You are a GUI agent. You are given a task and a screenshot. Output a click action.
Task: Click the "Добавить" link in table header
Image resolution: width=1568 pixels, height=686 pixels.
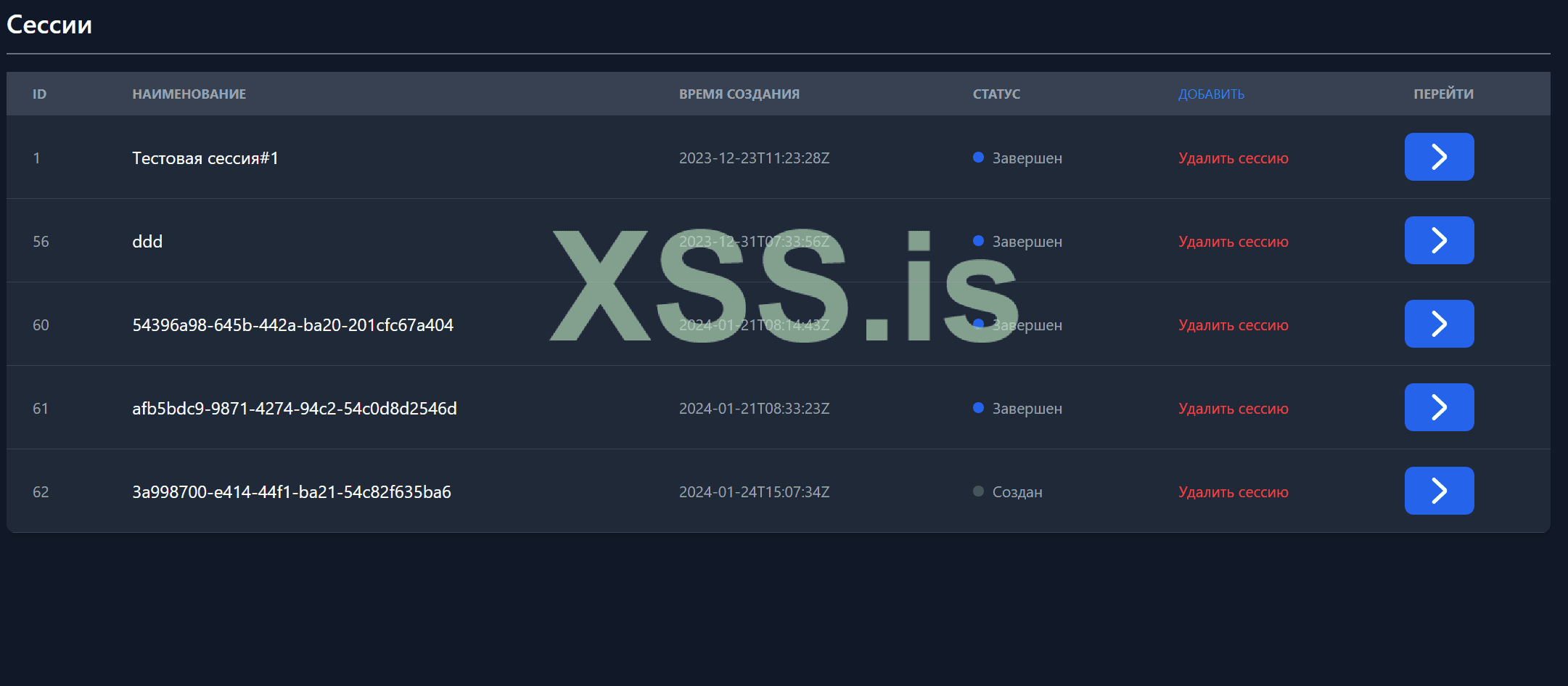pyautogui.click(x=1211, y=94)
